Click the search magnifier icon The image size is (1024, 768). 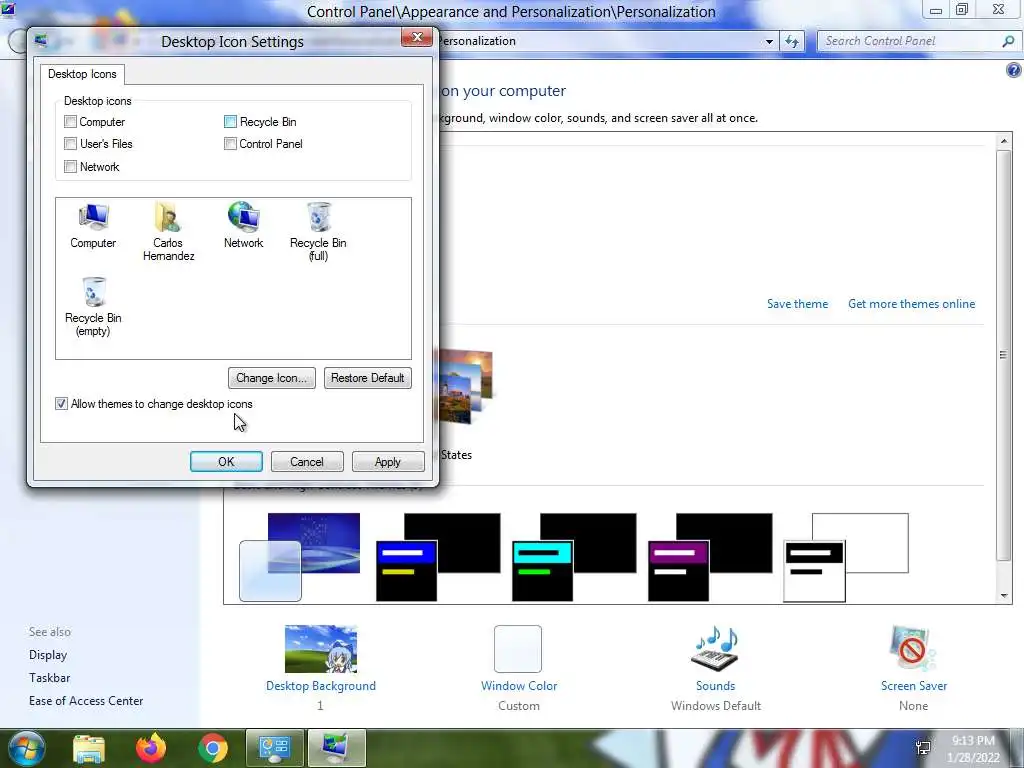pos(1008,41)
